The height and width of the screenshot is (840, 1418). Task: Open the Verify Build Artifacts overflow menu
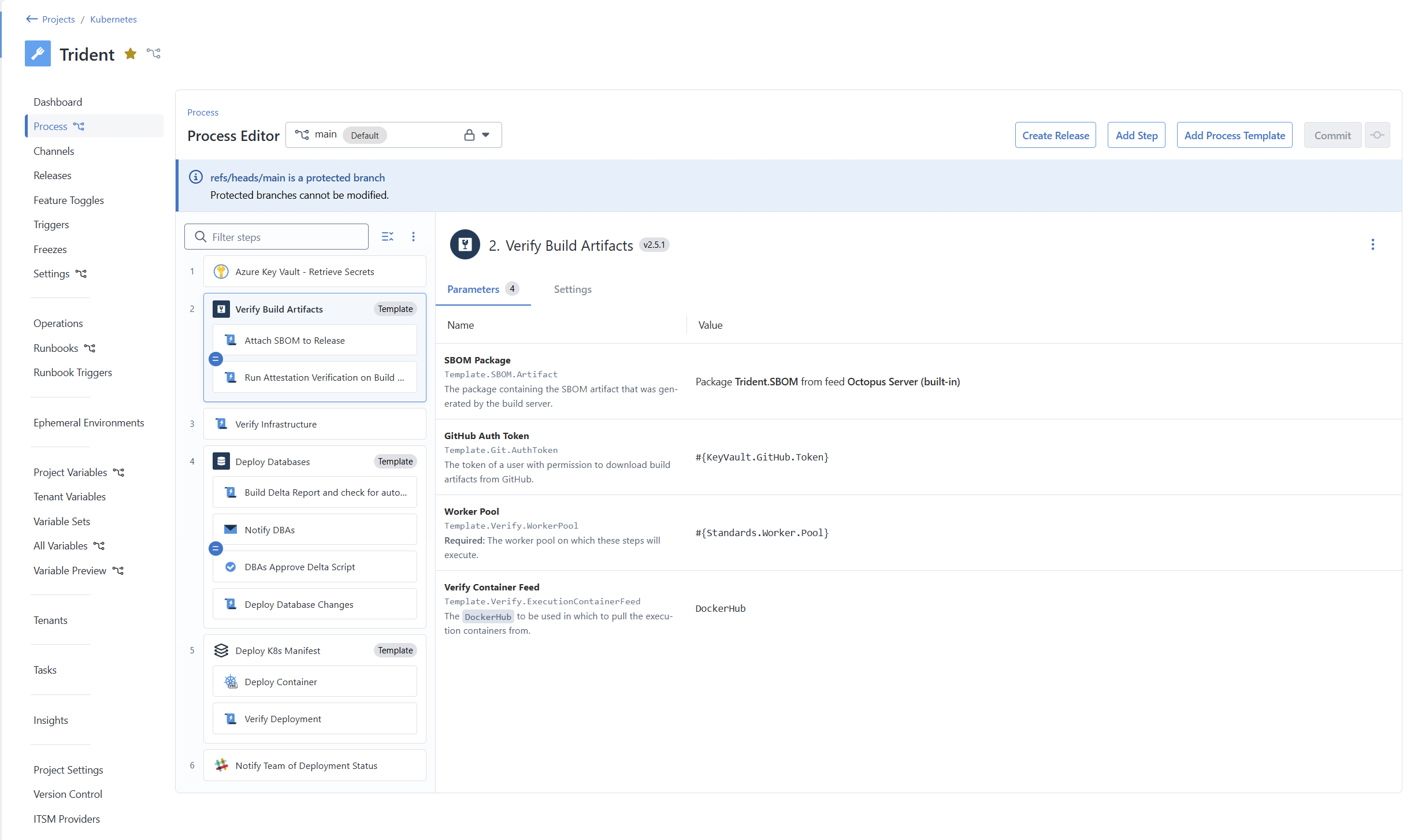[x=1373, y=244]
